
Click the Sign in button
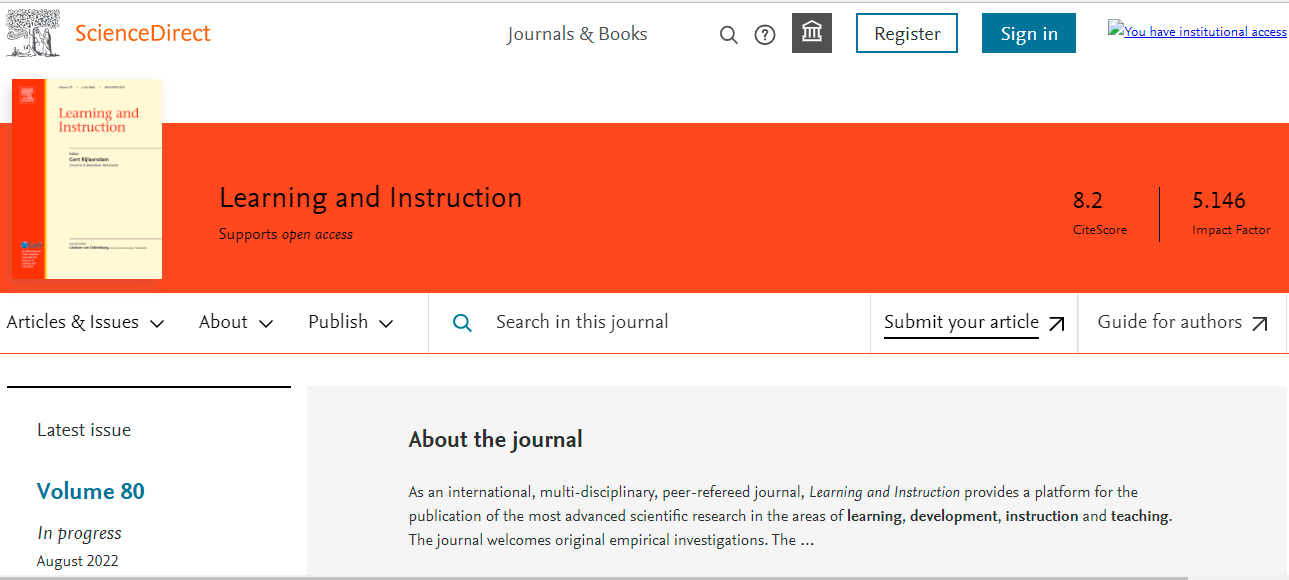(1029, 33)
